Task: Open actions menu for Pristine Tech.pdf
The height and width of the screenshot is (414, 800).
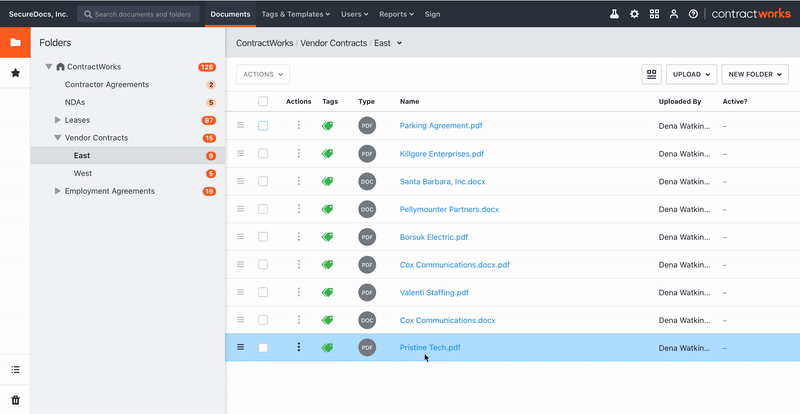Action: pos(298,347)
